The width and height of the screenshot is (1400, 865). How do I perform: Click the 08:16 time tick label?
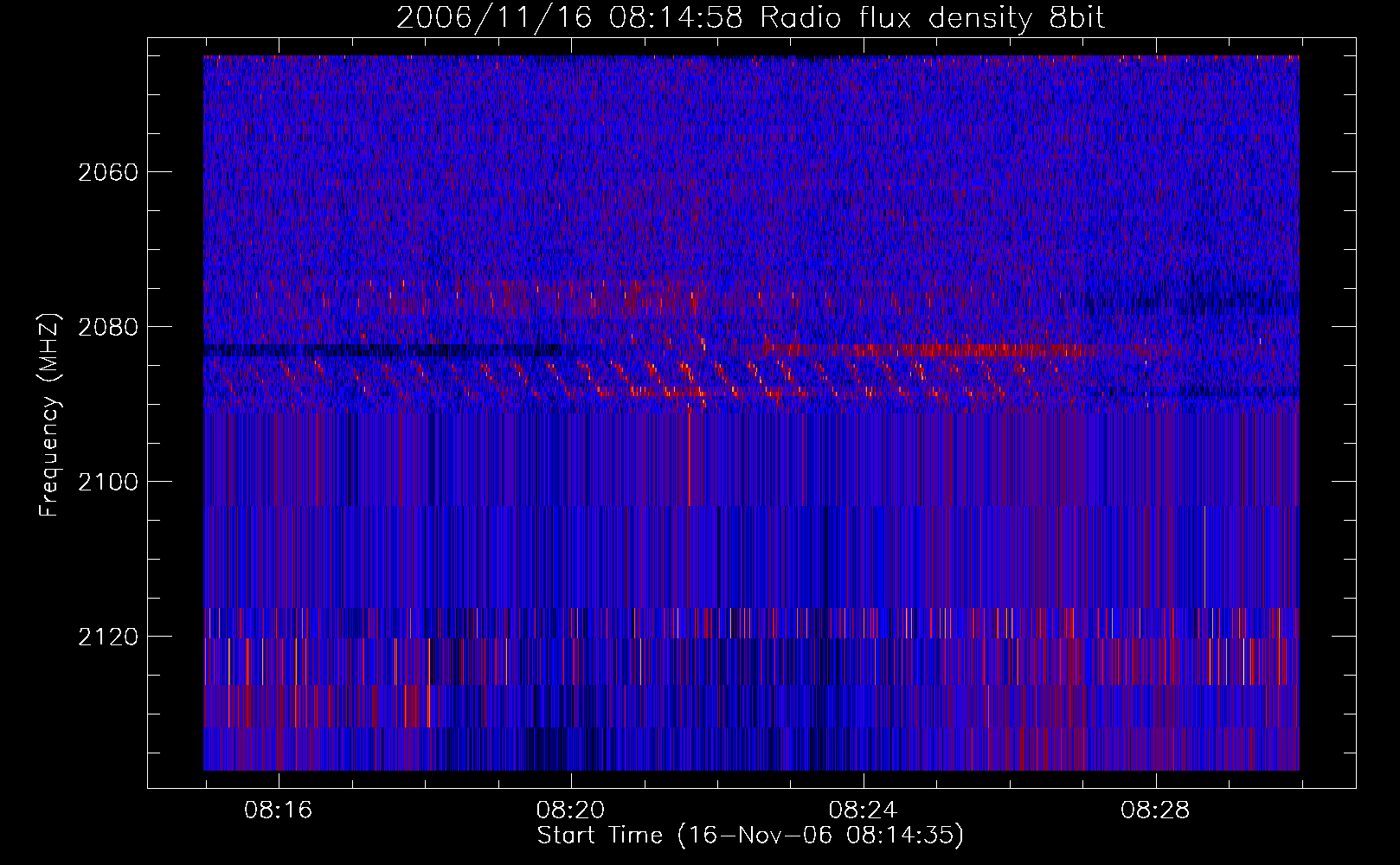click(x=279, y=811)
